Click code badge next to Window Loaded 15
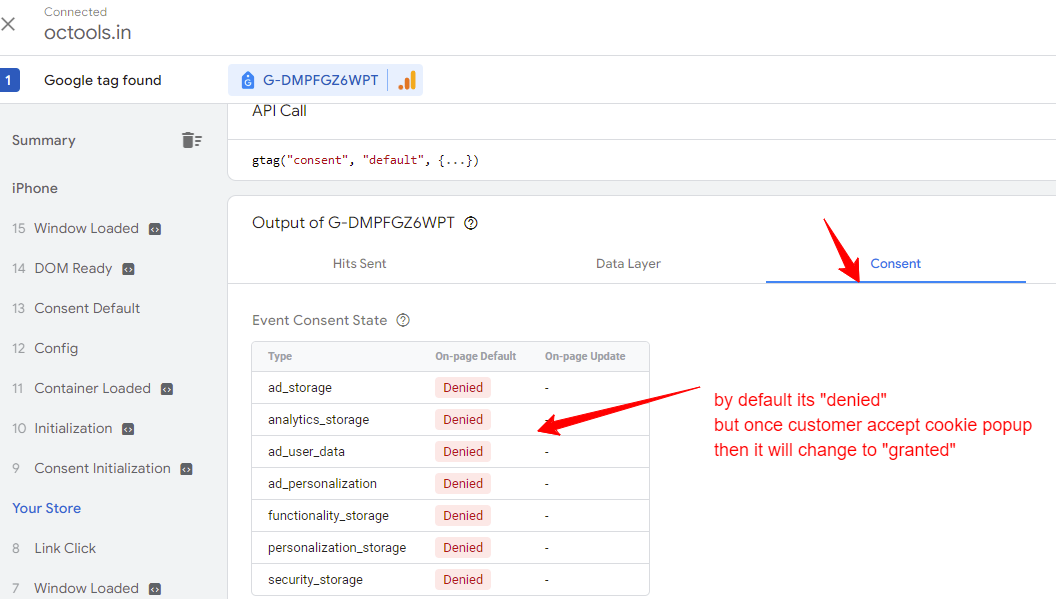 [x=155, y=229]
